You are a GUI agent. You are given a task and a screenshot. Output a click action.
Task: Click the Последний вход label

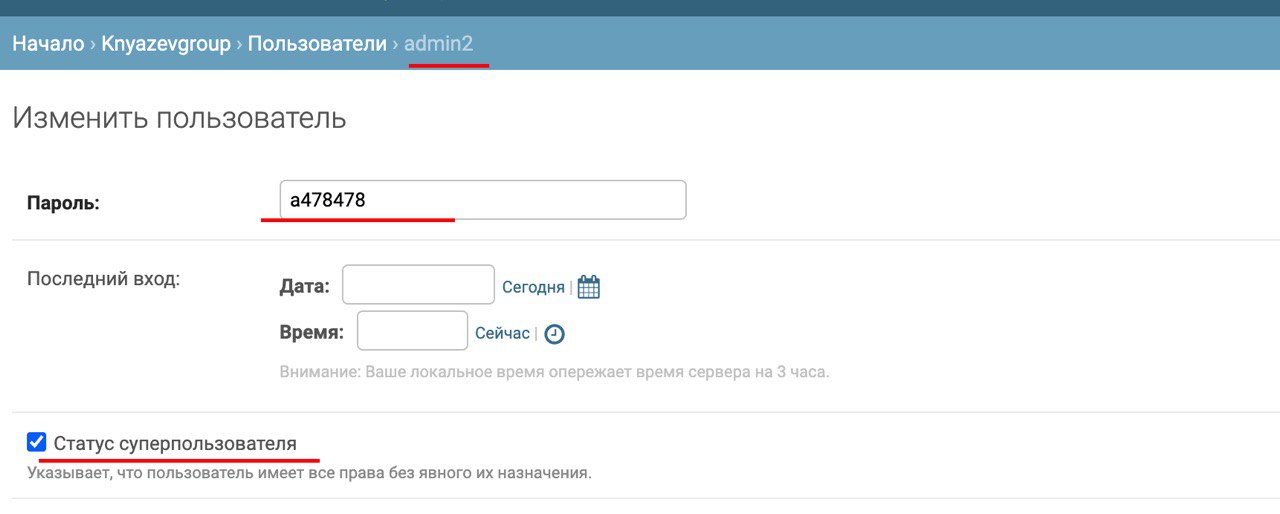tap(104, 278)
